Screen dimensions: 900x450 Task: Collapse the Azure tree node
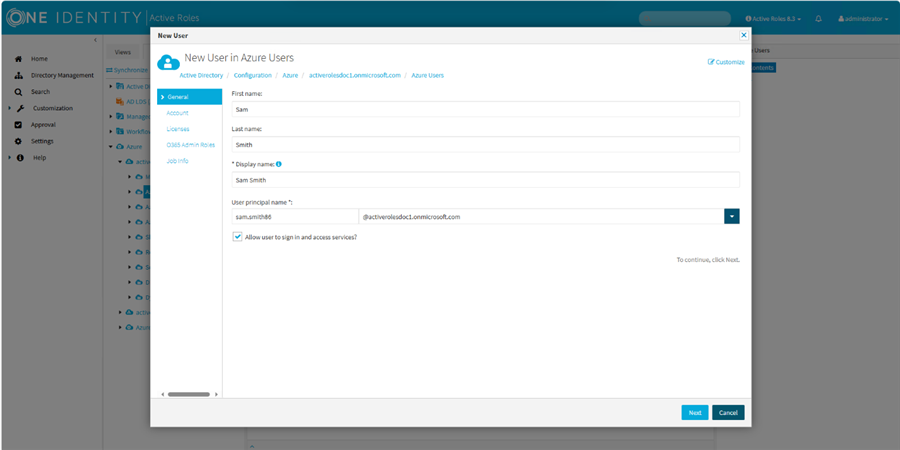(x=111, y=147)
